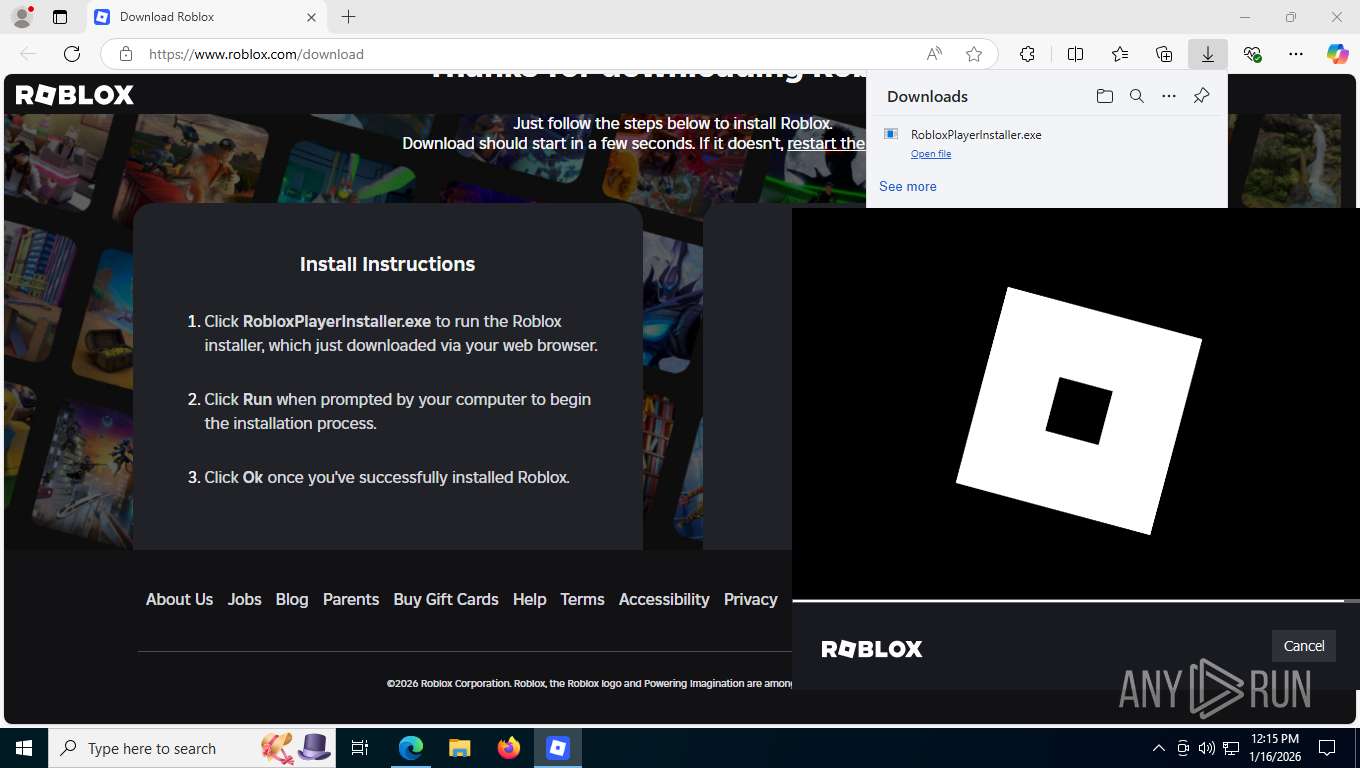Screen dimensions: 1360x768
Task: Open Microsoft Edge from taskbar
Action: [x=411, y=748]
